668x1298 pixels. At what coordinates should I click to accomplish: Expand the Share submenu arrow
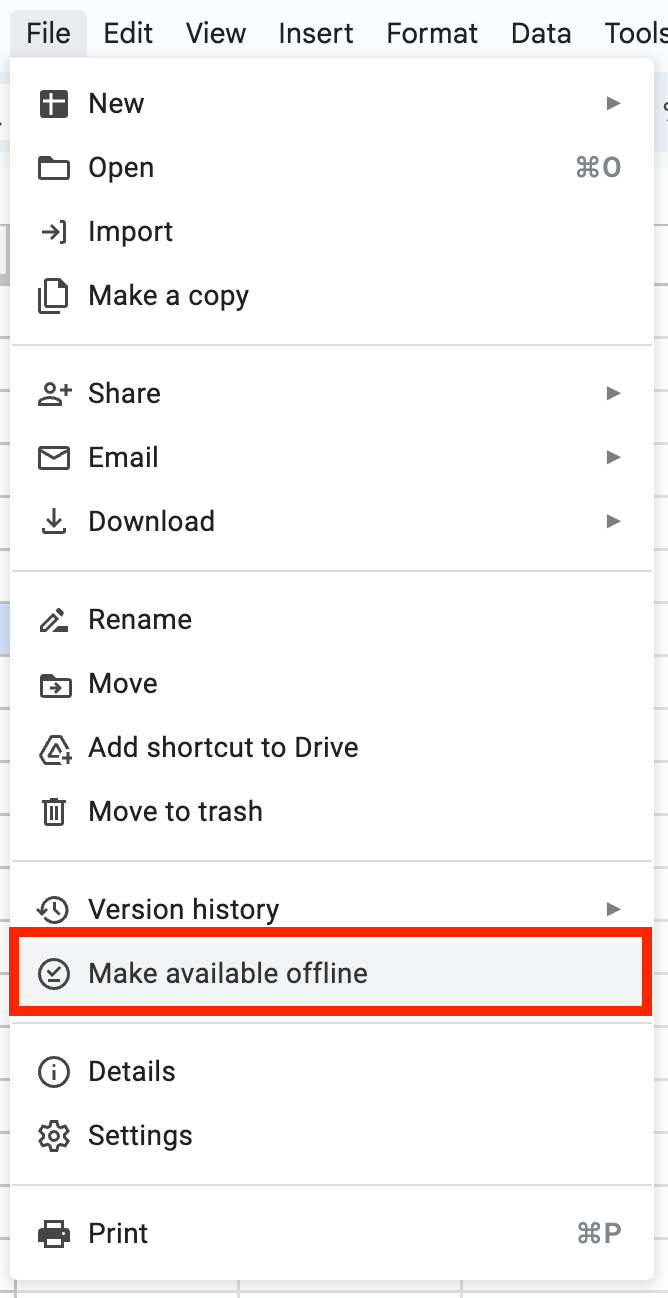point(613,394)
